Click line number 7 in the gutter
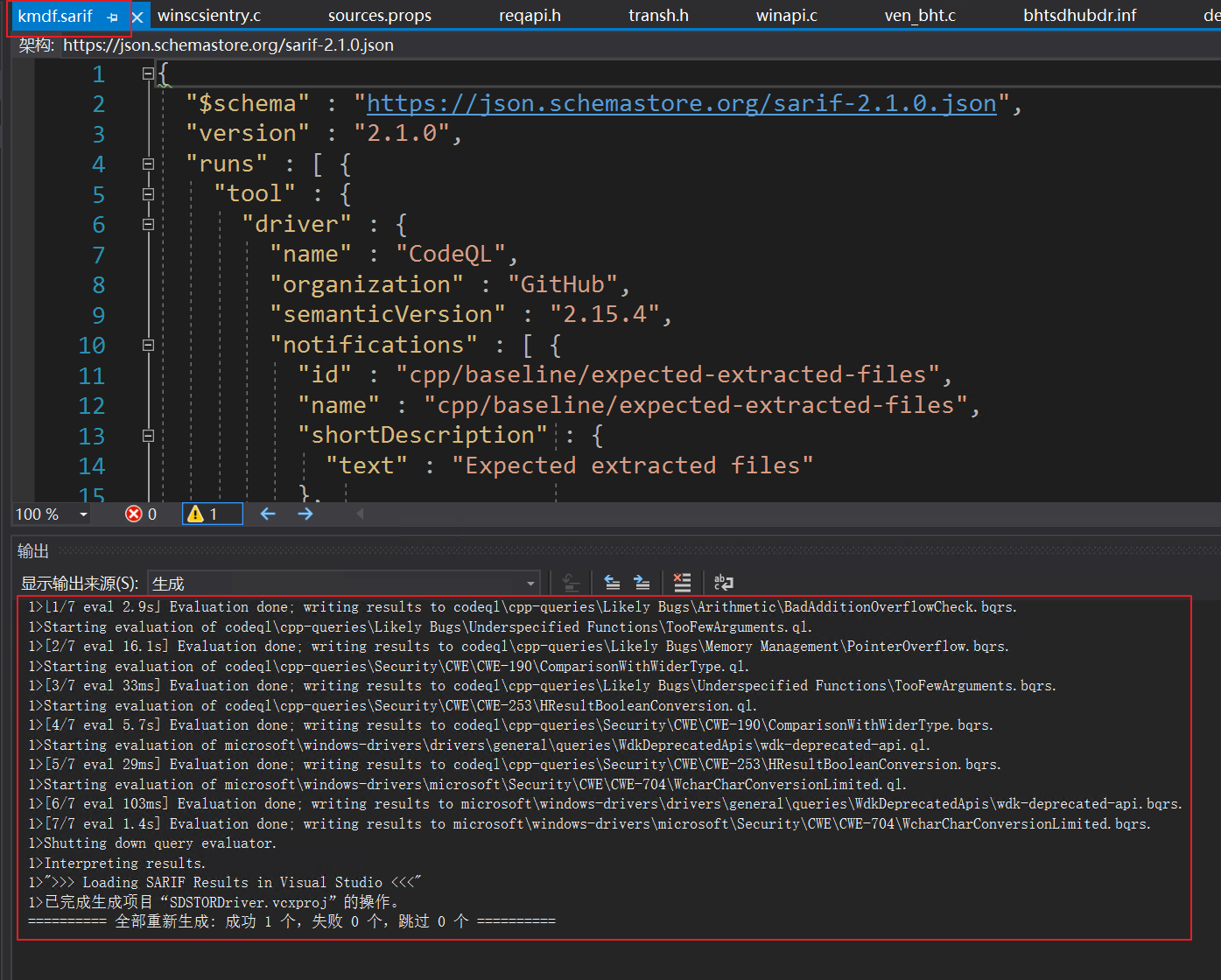 (99, 255)
